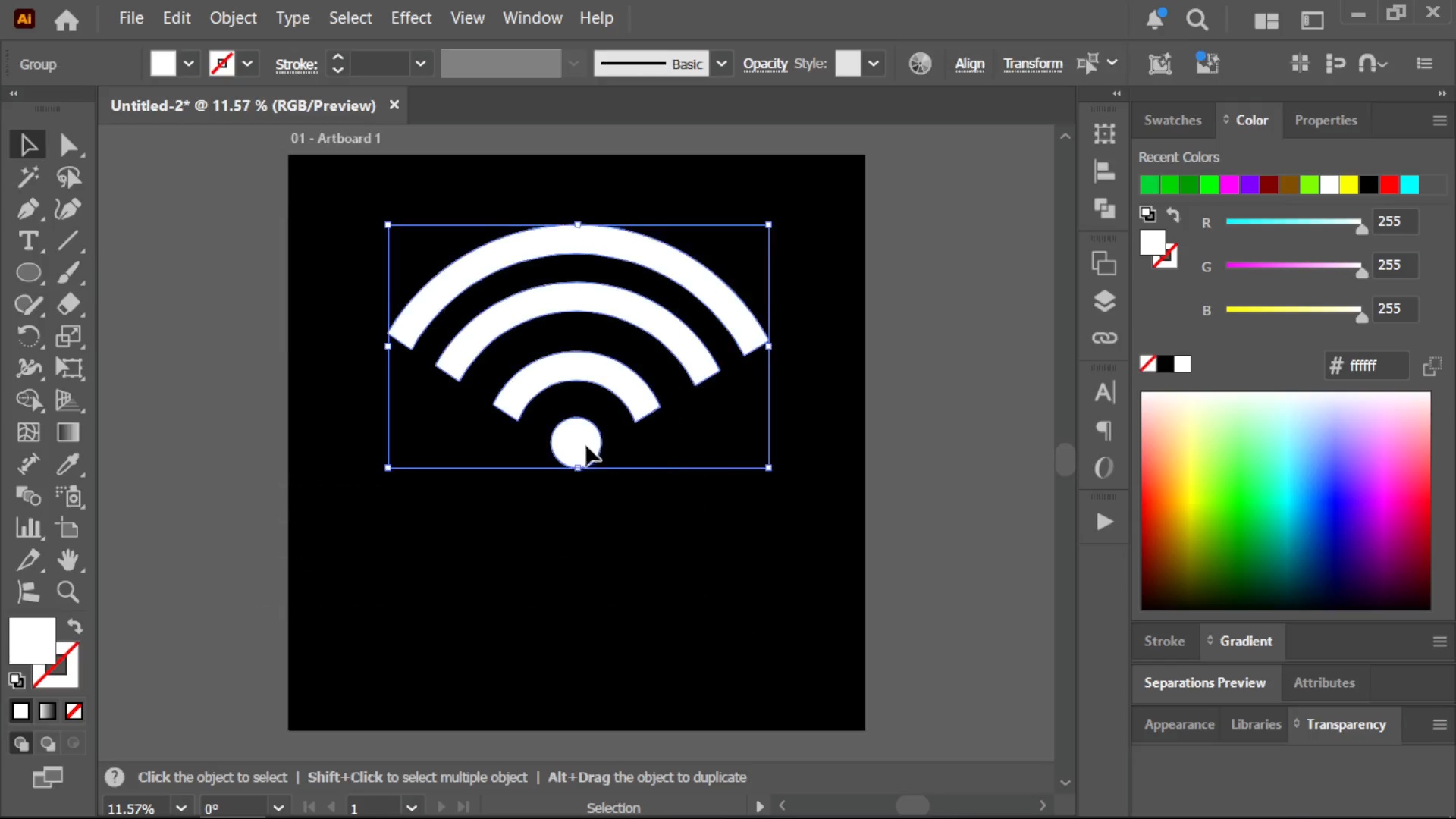Viewport: 1456px width, 819px height.
Task: Select the Shape Builder tool
Action: click(x=28, y=400)
